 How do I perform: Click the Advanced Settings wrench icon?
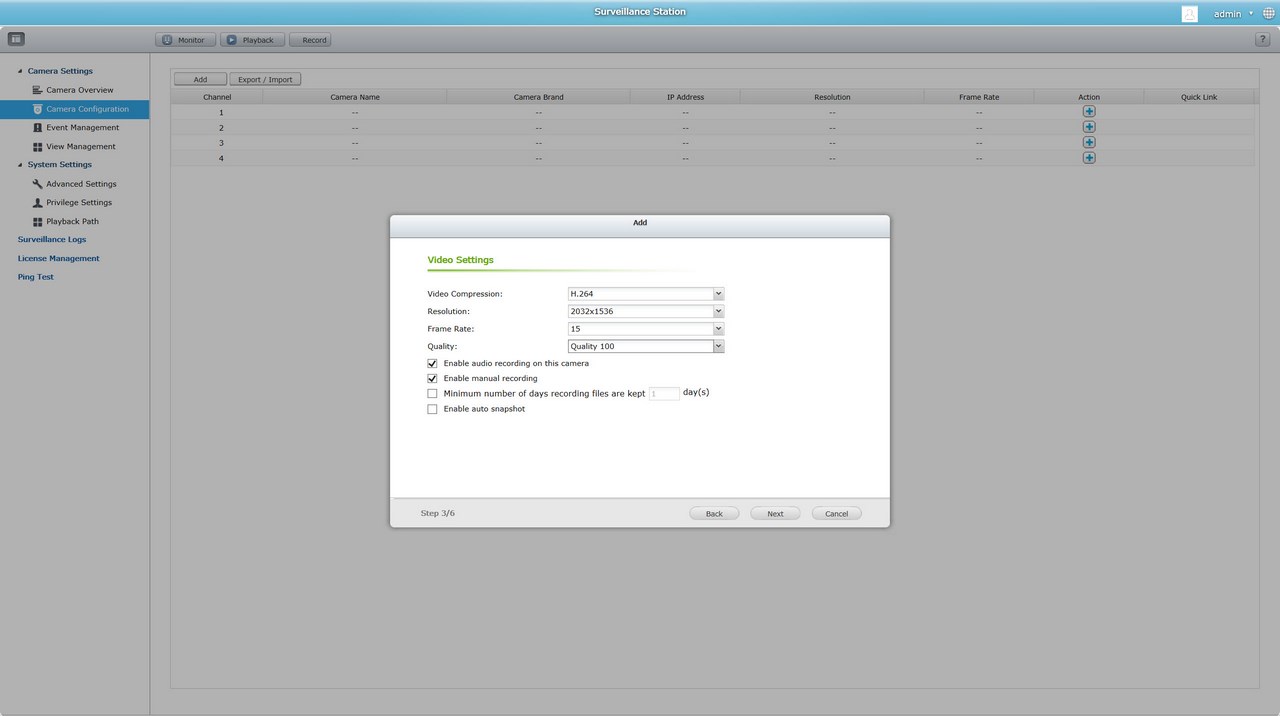coord(38,184)
